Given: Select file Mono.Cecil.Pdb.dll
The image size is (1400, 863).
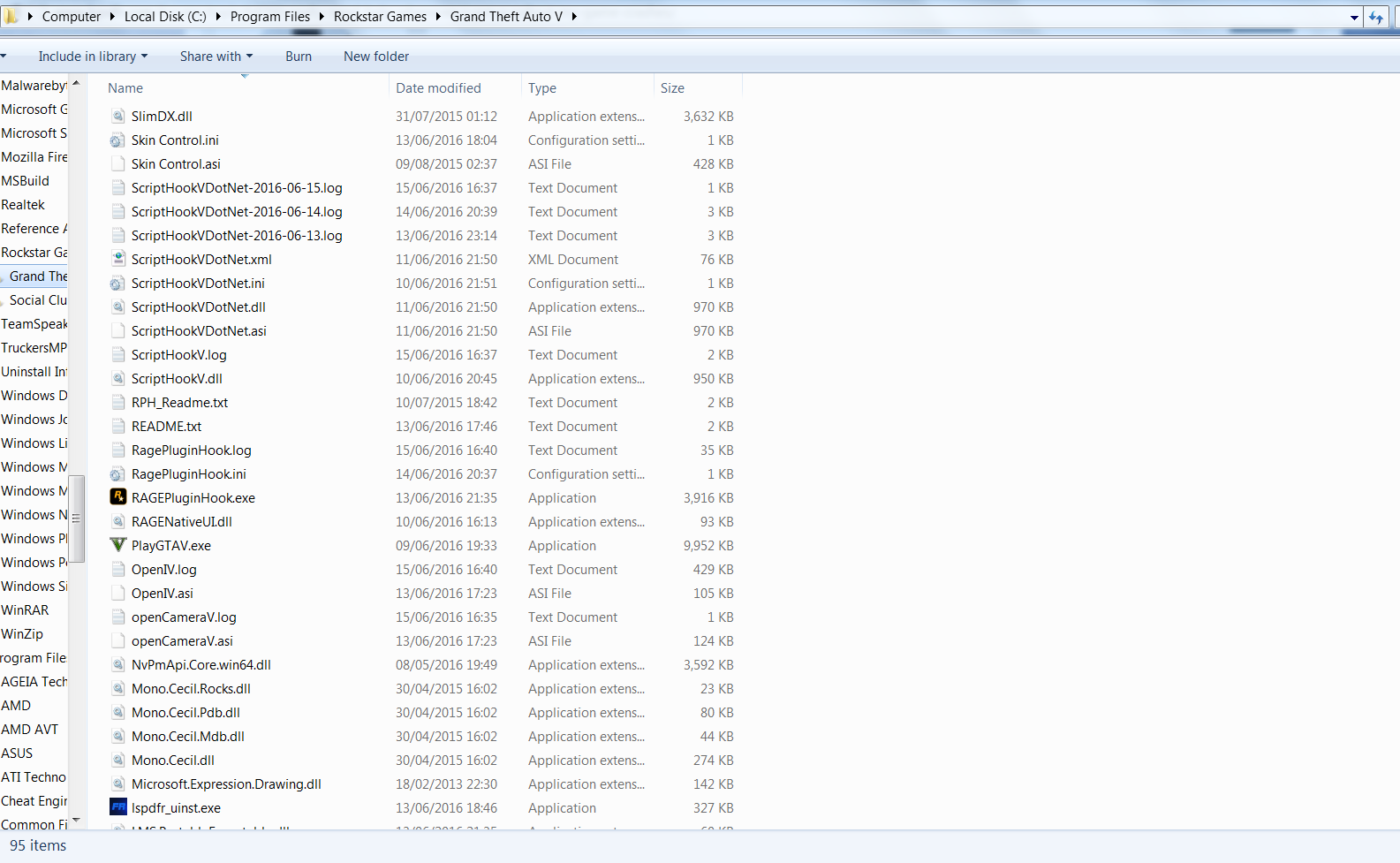Looking at the screenshot, I should 185,712.
